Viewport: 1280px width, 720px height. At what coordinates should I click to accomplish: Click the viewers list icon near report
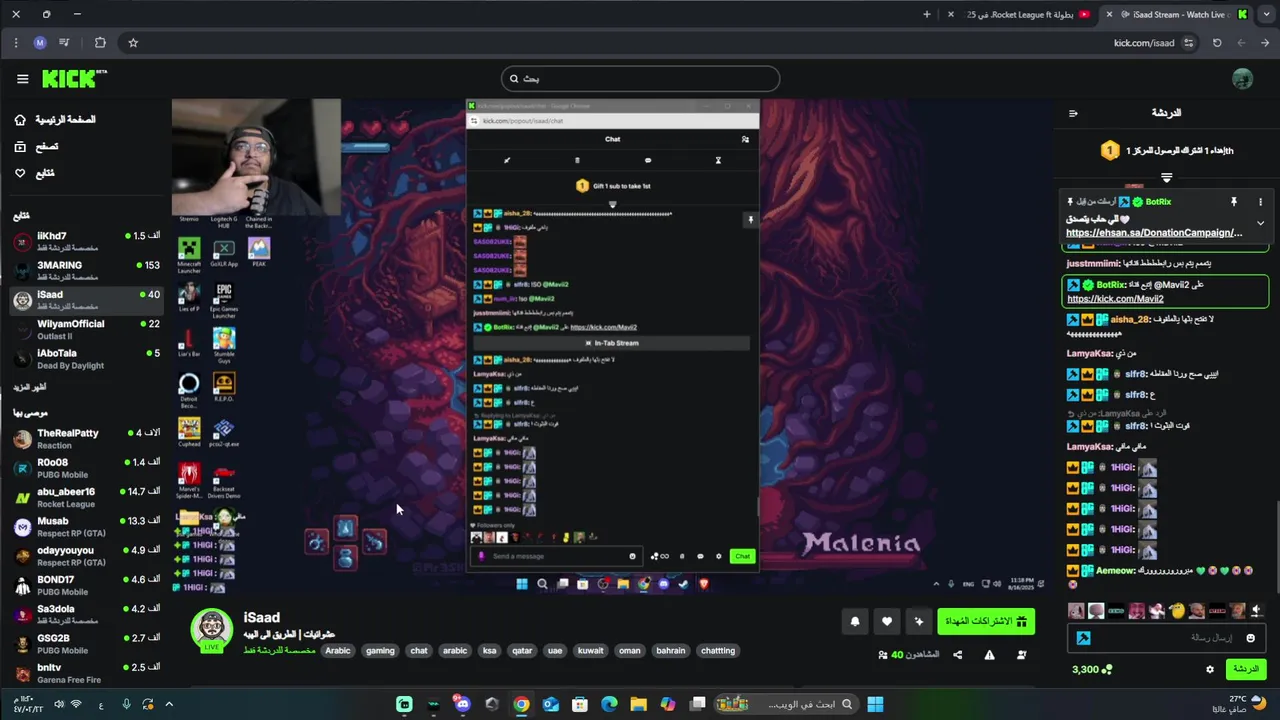[x=1021, y=655]
